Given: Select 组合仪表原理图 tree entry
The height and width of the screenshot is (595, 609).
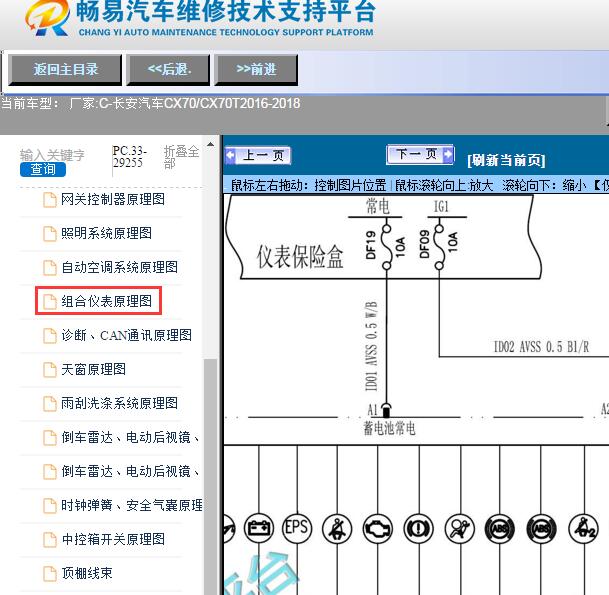Looking at the screenshot, I should click(106, 301).
